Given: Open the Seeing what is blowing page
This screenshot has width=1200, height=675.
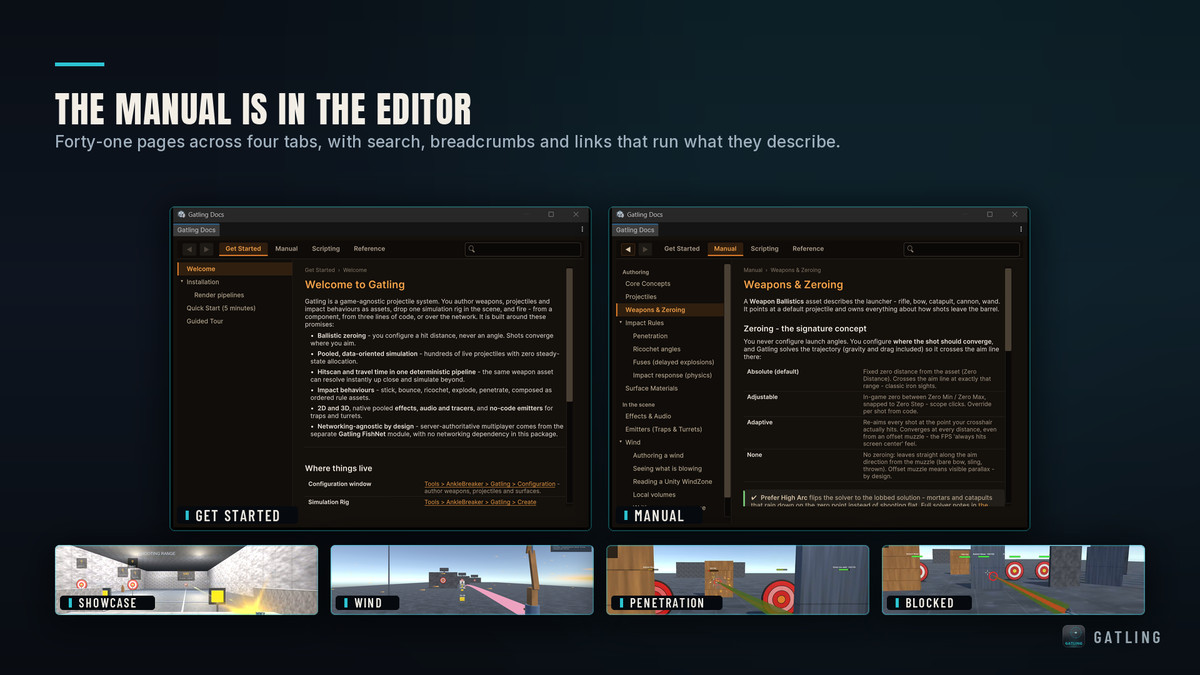Looking at the screenshot, I should coord(667,468).
